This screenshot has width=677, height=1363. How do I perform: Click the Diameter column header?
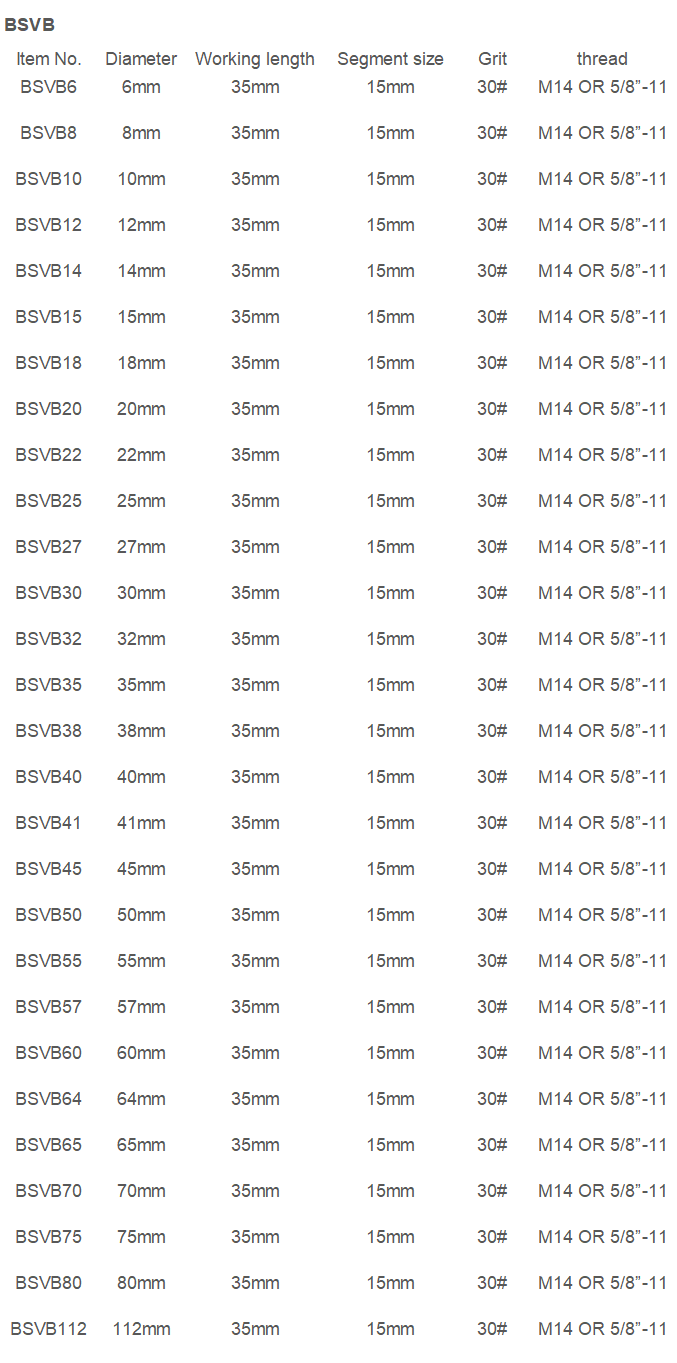(x=141, y=59)
